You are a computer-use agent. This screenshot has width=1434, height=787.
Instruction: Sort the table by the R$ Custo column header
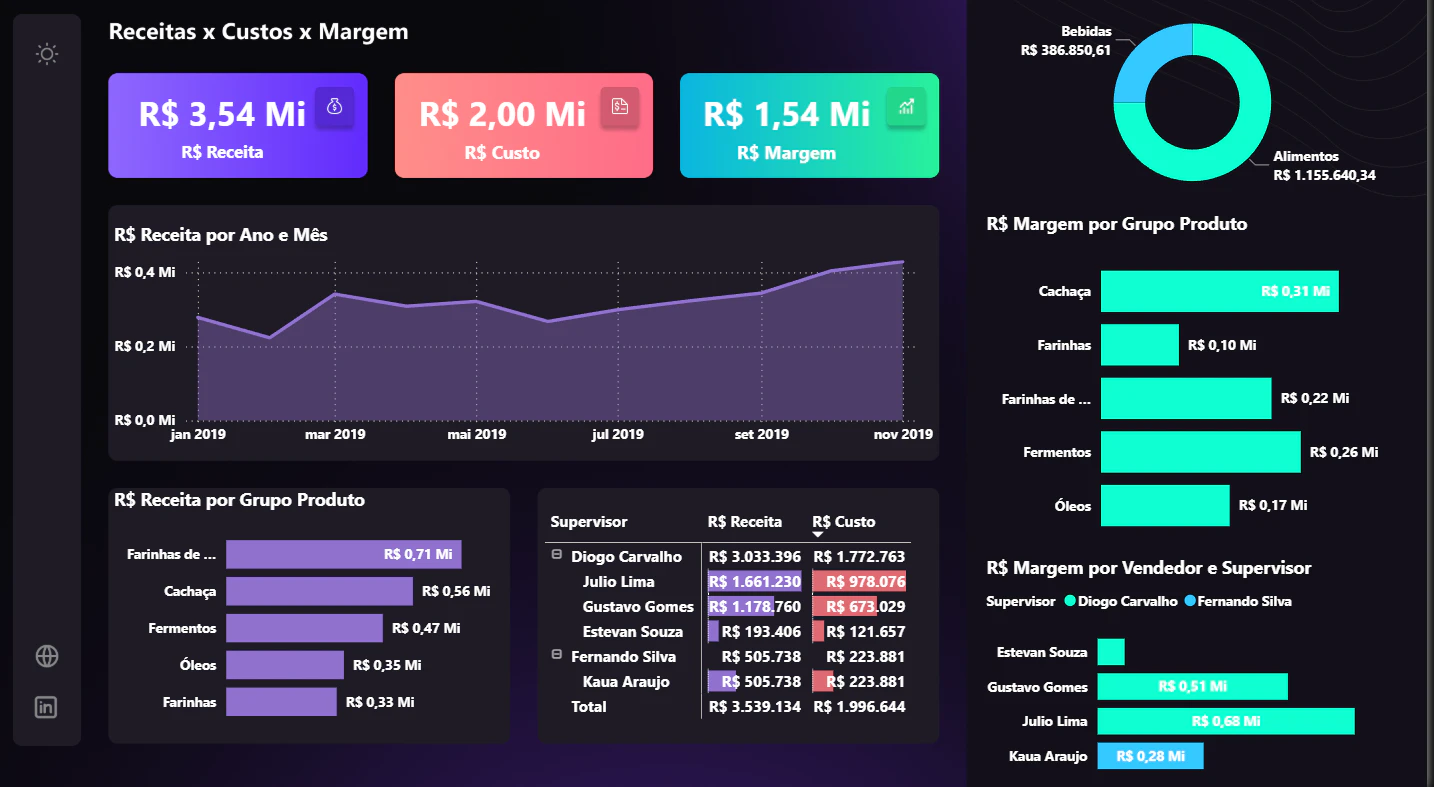(x=844, y=522)
